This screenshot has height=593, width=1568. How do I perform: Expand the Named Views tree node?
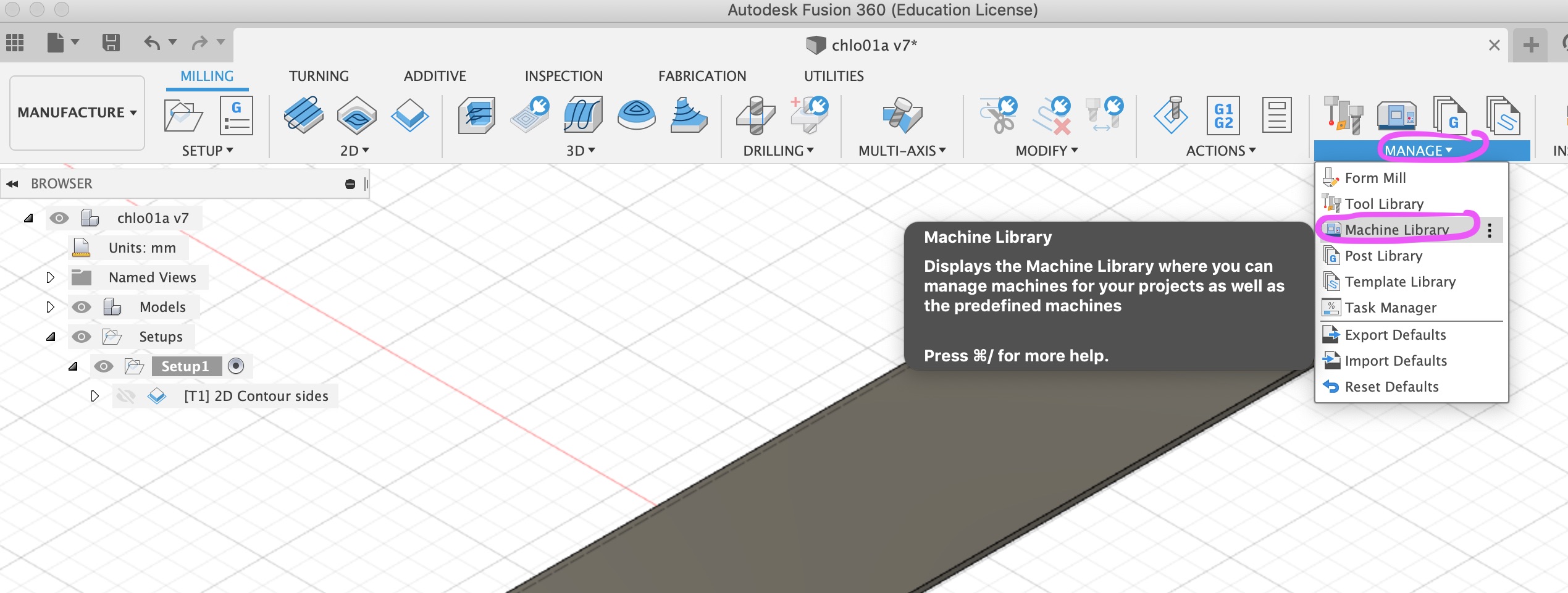51,277
